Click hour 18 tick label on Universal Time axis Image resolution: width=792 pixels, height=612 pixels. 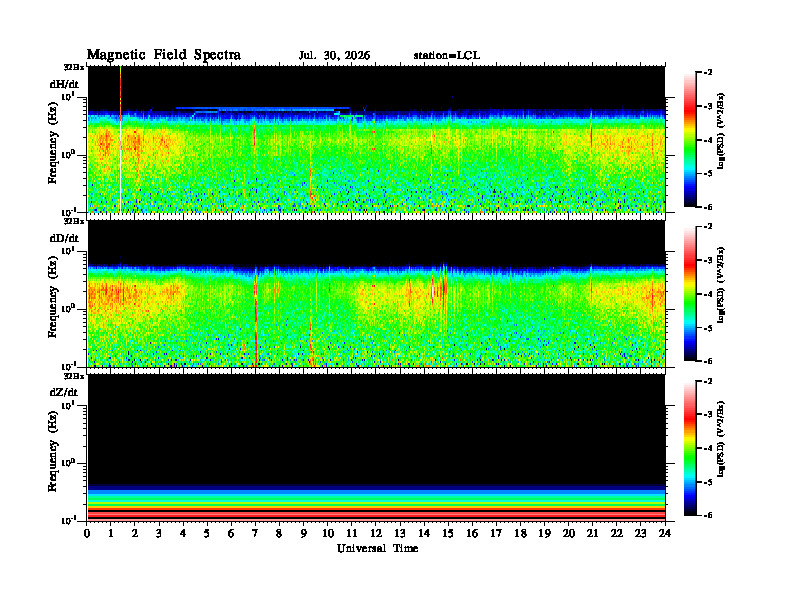(520, 533)
